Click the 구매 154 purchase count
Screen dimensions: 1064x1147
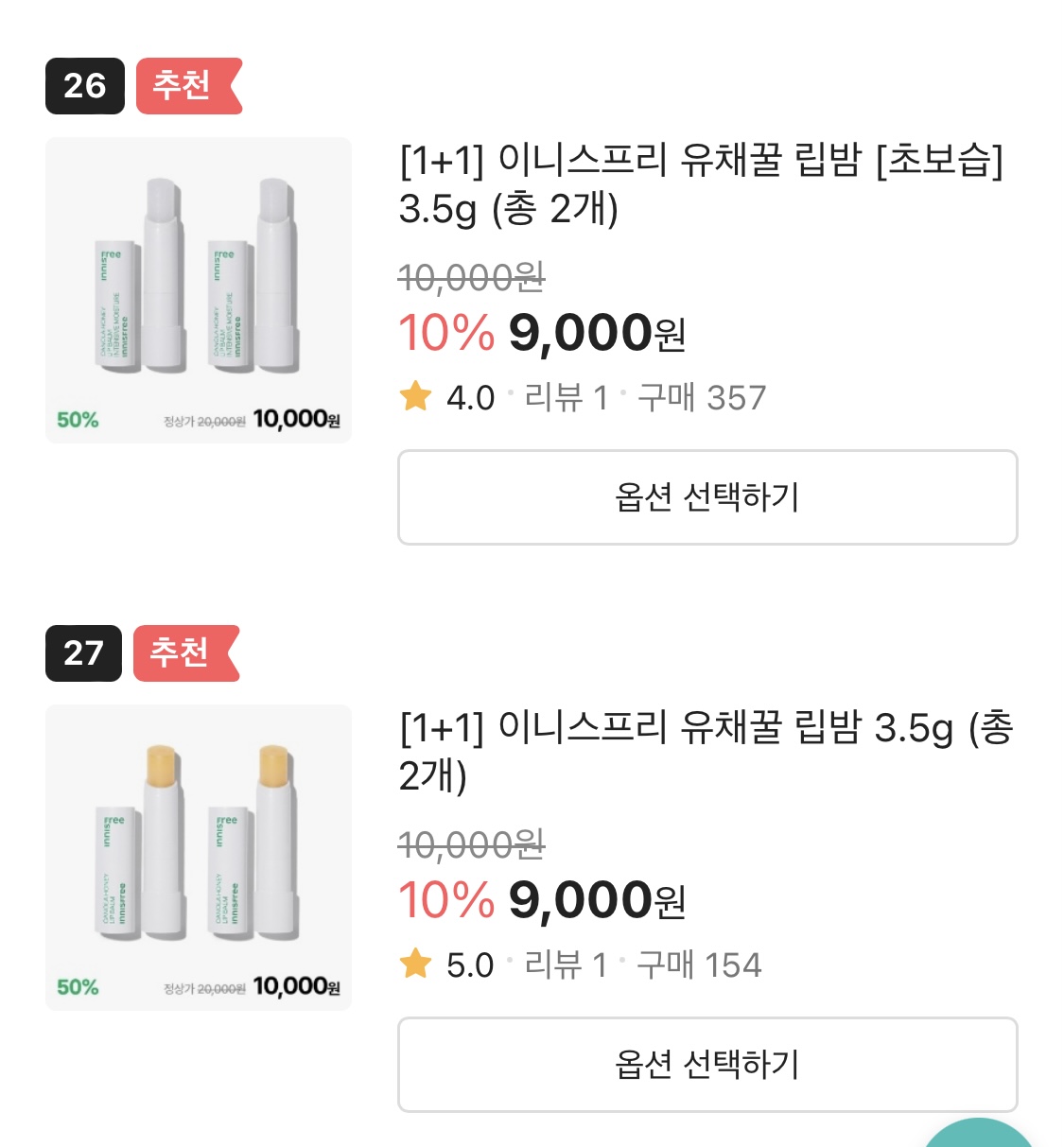pos(699,965)
